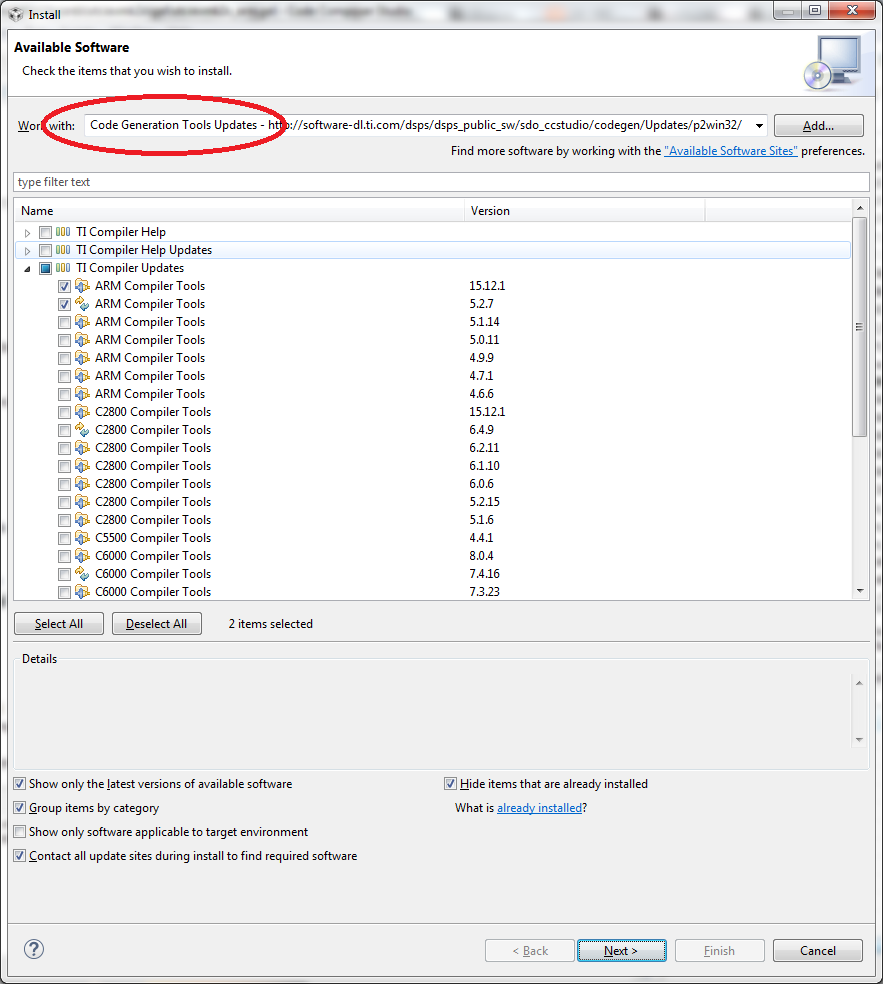Click the ARM Compiler Tools 5.1.14 feature icon
Screen dimensions: 883x984
(82, 322)
